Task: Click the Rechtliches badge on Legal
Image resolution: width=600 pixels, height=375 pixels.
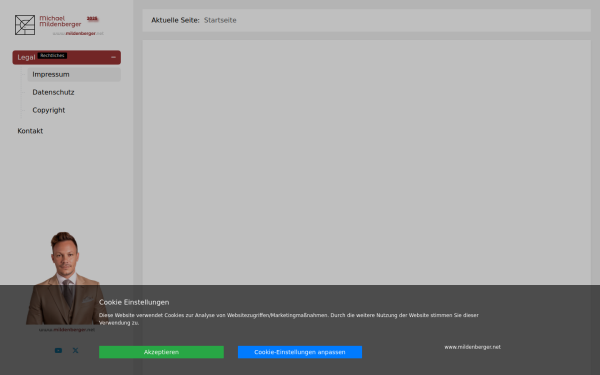Action: click(x=52, y=56)
